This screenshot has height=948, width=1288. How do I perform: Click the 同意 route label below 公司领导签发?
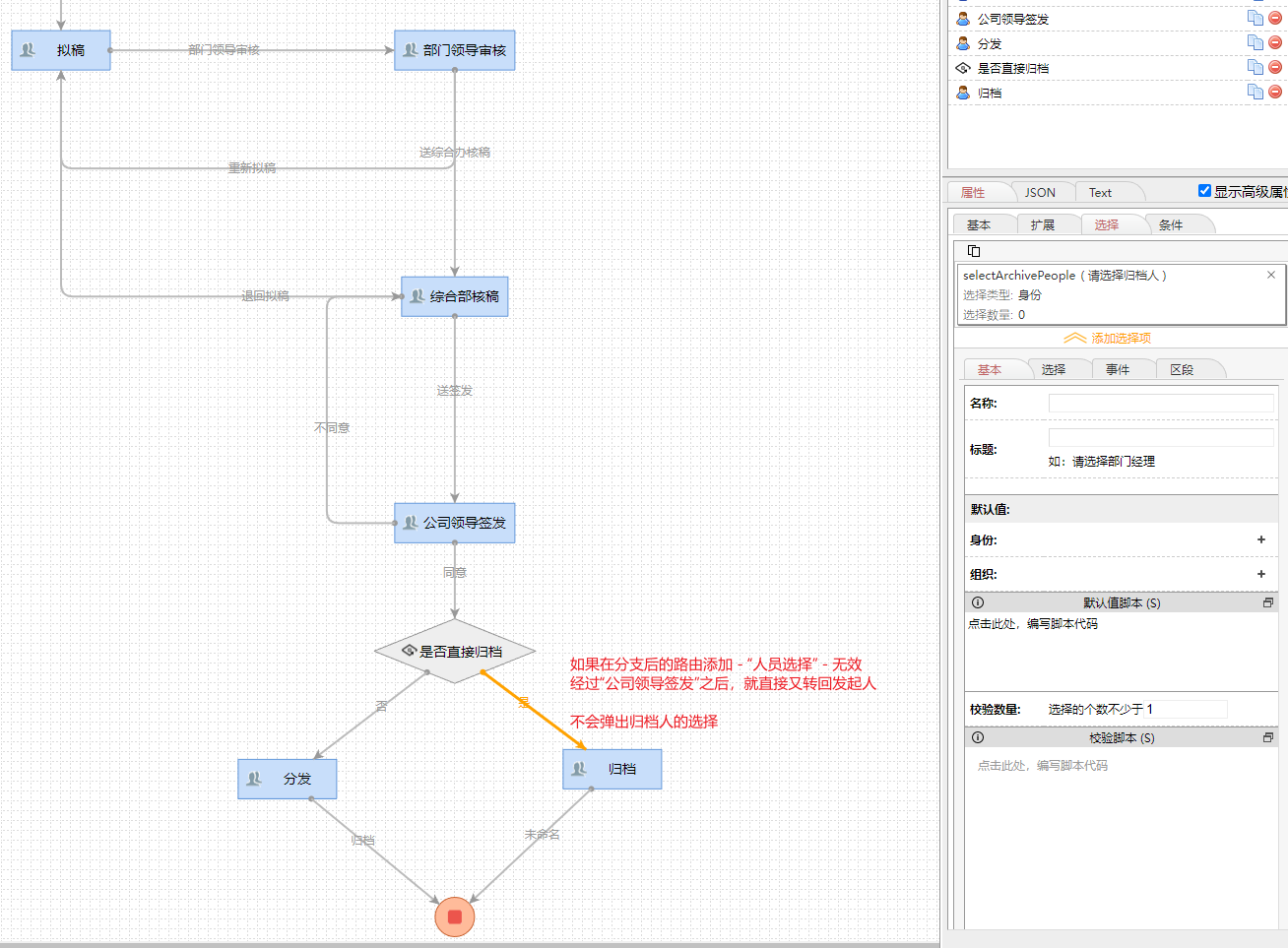[455, 573]
